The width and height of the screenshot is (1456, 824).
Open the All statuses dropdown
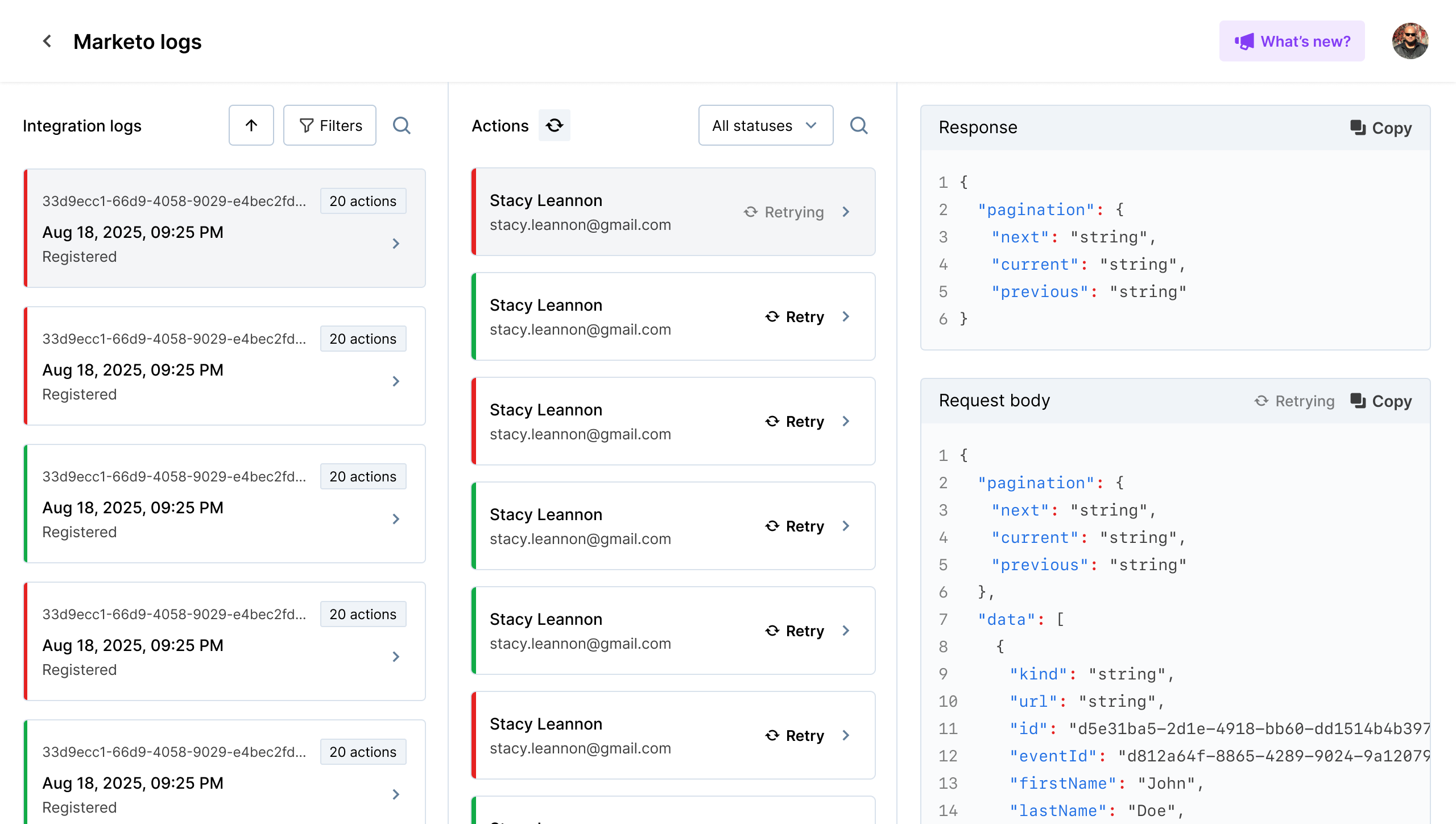point(766,125)
